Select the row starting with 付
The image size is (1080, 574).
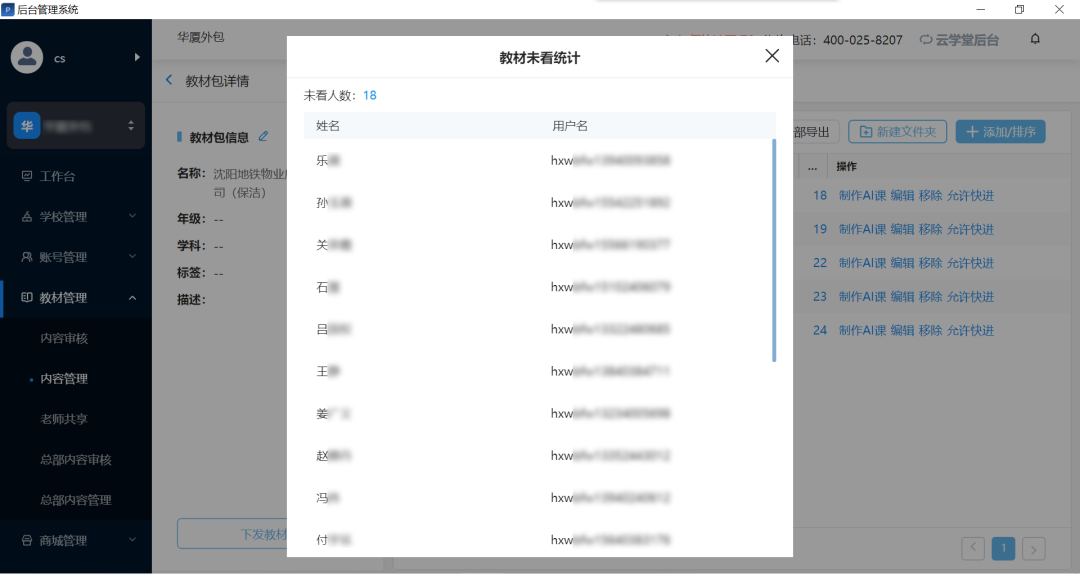click(539, 540)
